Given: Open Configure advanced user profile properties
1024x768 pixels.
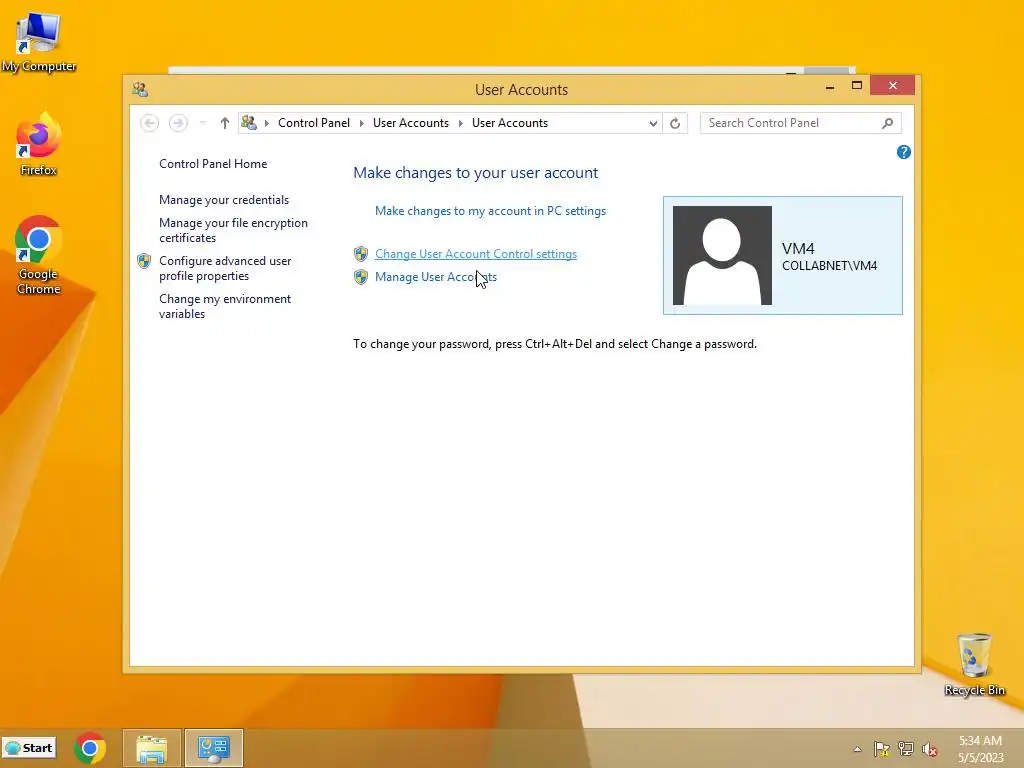Looking at the screenshot, I should (225, 268).
